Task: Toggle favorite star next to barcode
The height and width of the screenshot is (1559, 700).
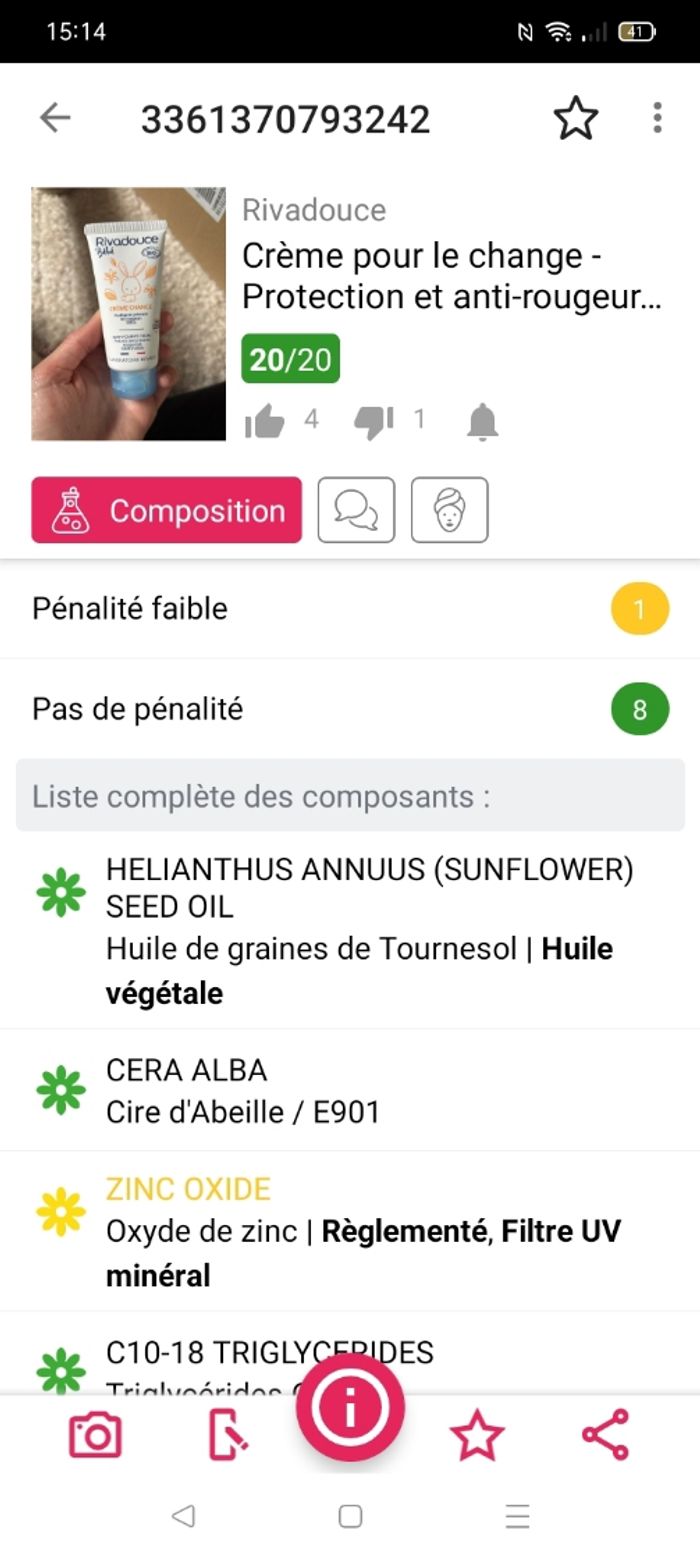Action: click(x=576, y=119)
